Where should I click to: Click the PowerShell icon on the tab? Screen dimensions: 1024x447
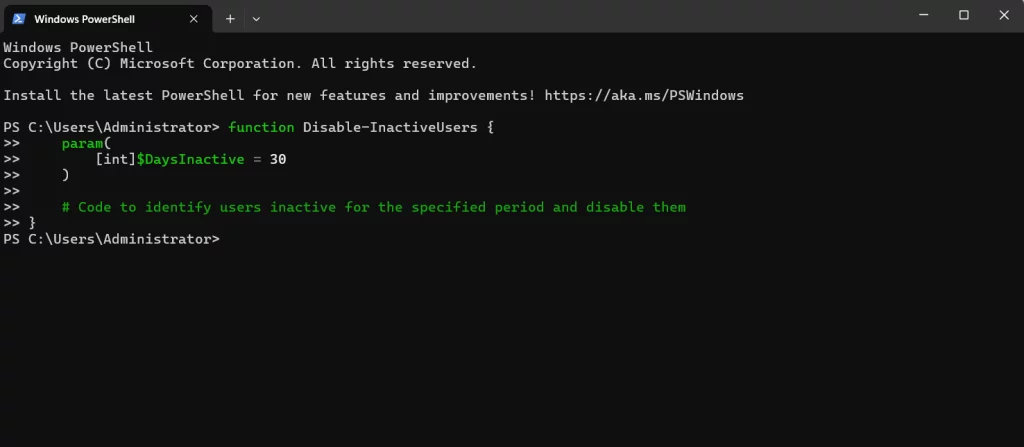[x=19, y=18]
